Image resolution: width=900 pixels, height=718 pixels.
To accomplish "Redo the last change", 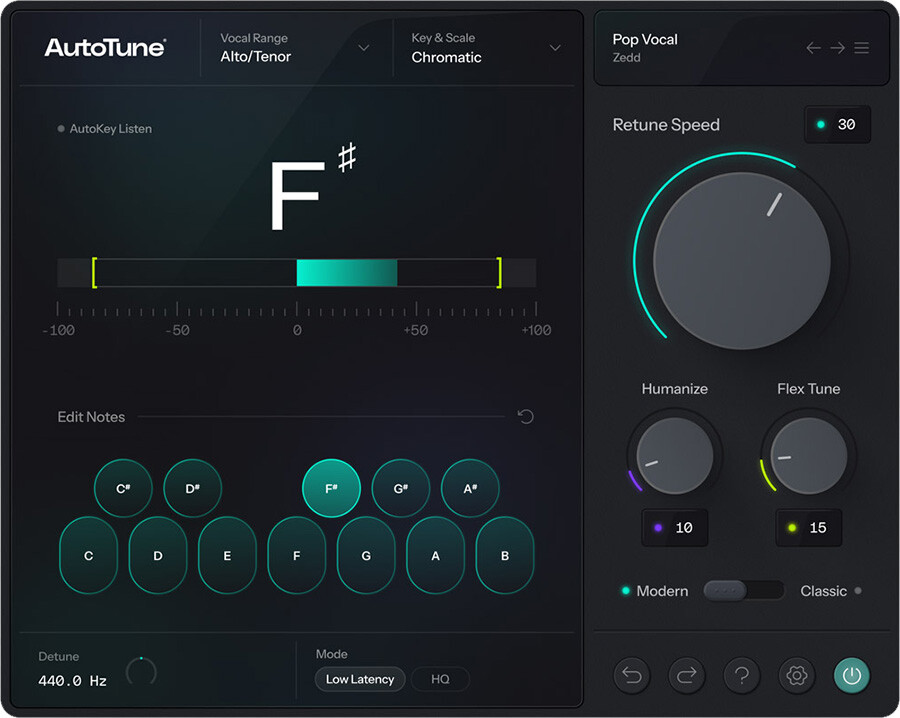I will point(686,675).
